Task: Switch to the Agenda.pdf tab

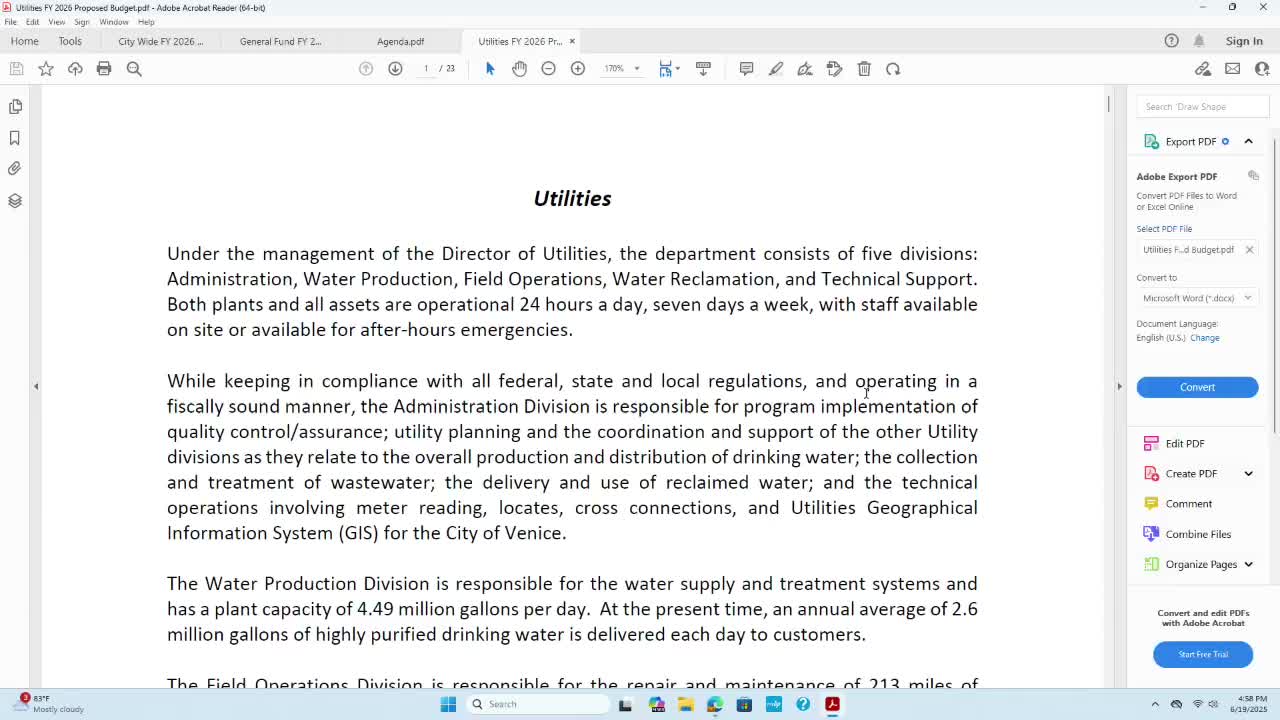Action: pos(400,41)
